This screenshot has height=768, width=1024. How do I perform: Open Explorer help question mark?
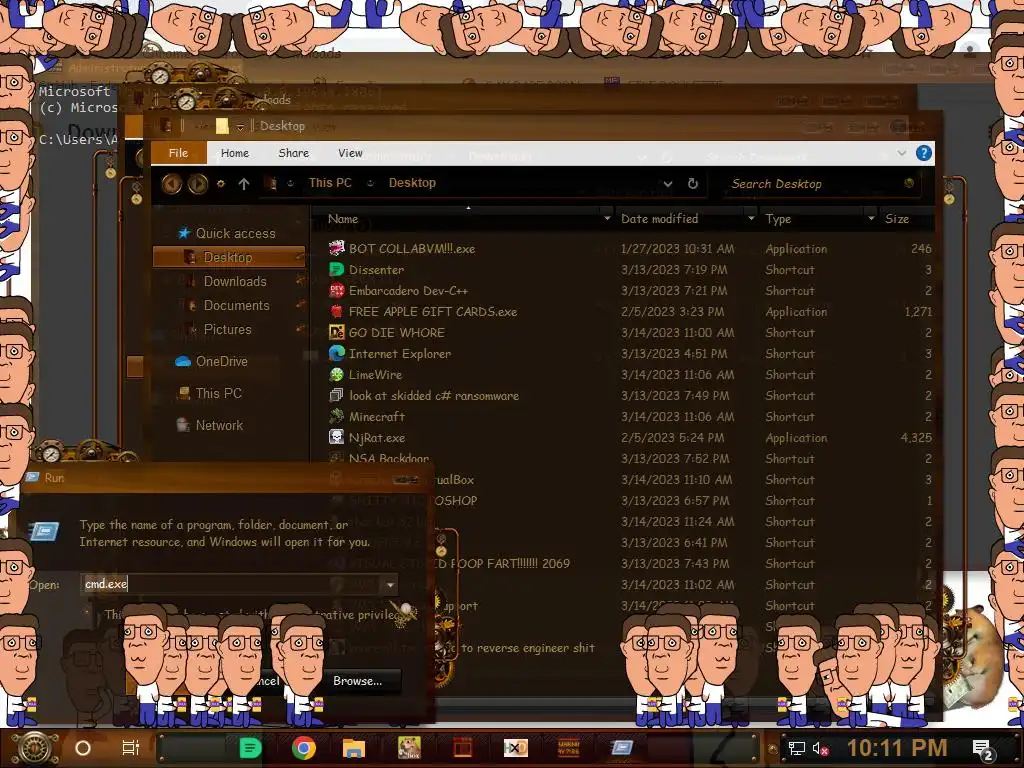(x=923, y=153)
